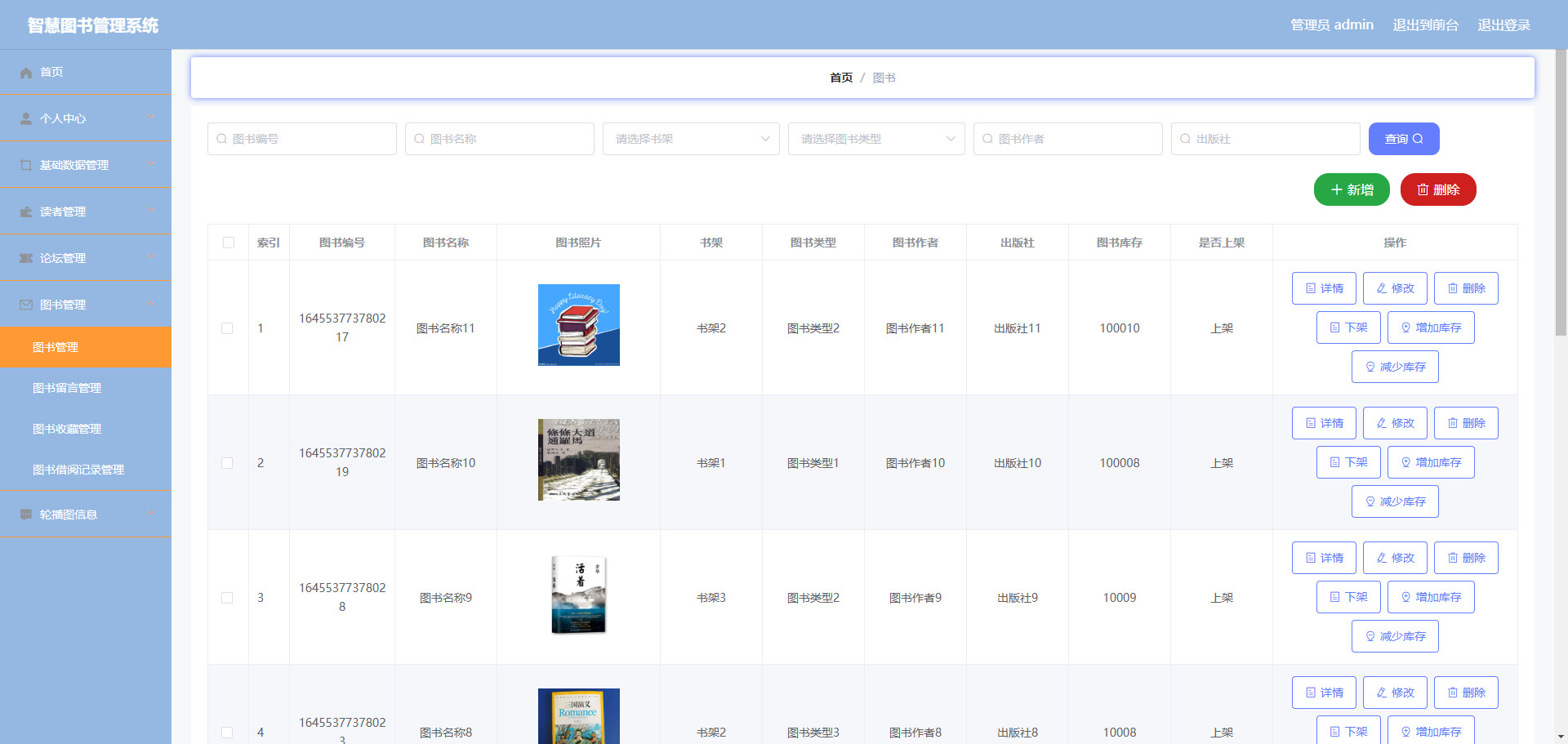Viewport: 1568px width, 744px height.
Task: Click 减少库存 icon for 图书名称10
Action: pos(1370,501)
